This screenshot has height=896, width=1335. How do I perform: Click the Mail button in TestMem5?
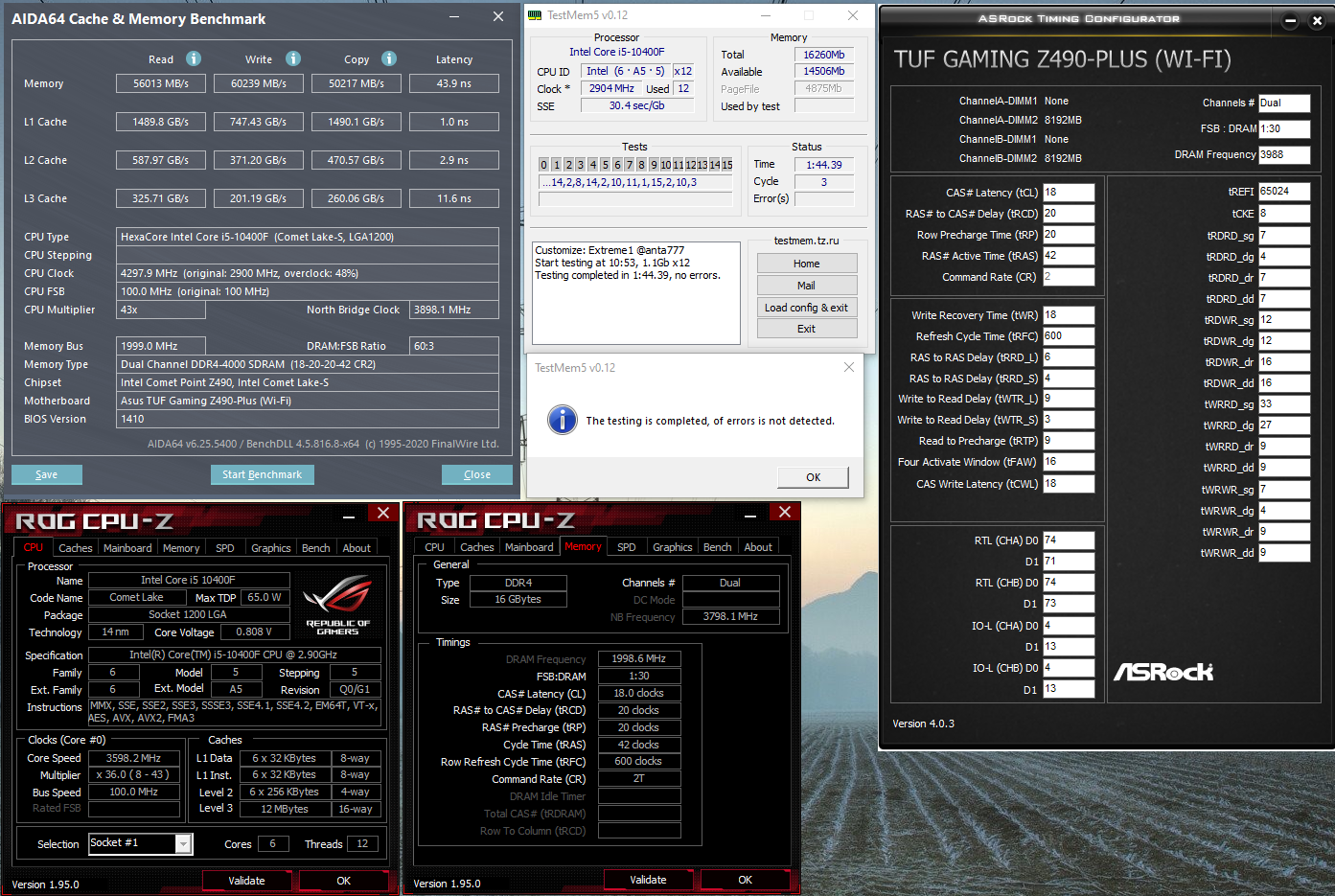pos(806,286)
